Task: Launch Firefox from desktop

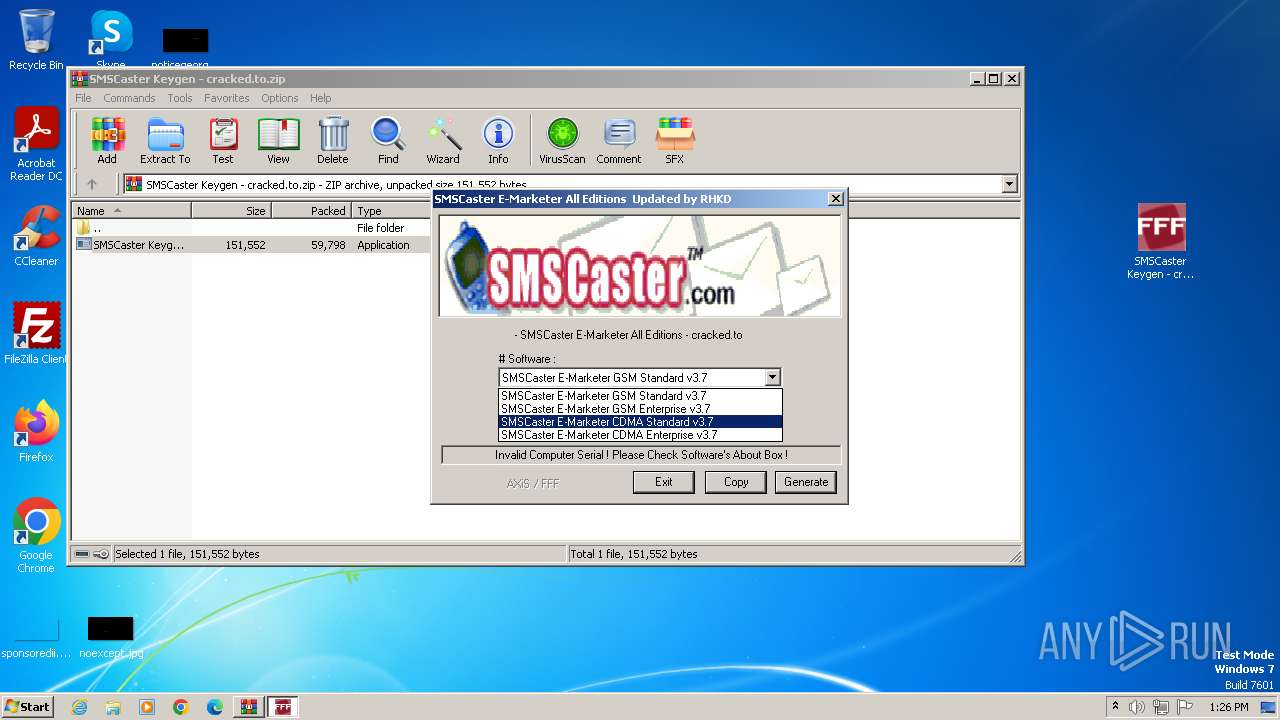Action: point(36,432)
